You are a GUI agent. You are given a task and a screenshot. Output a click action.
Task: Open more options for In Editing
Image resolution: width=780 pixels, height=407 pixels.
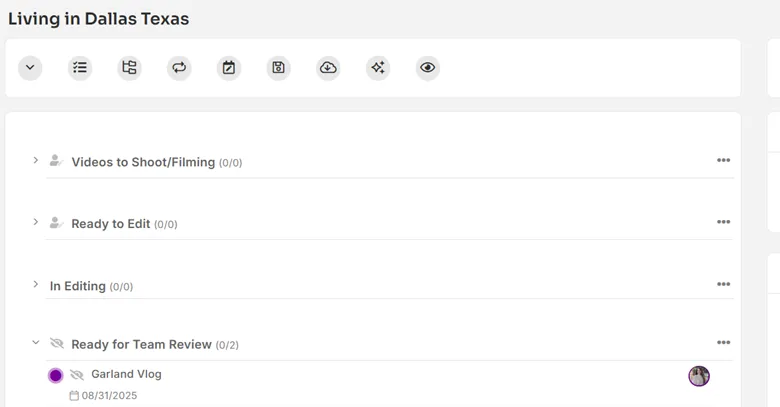tap(723, 284)
